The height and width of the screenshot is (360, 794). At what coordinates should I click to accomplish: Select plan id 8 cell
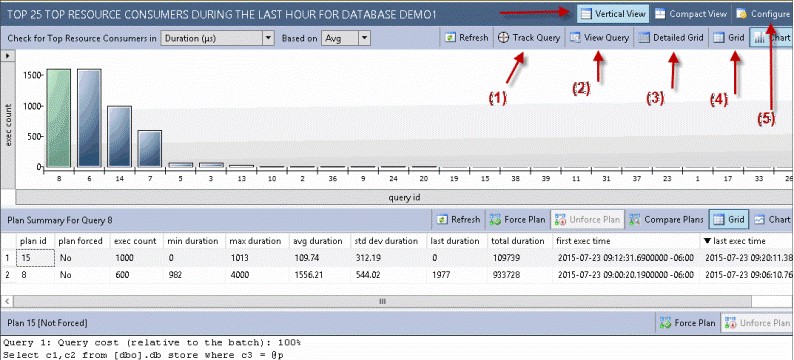pos(35,274)
